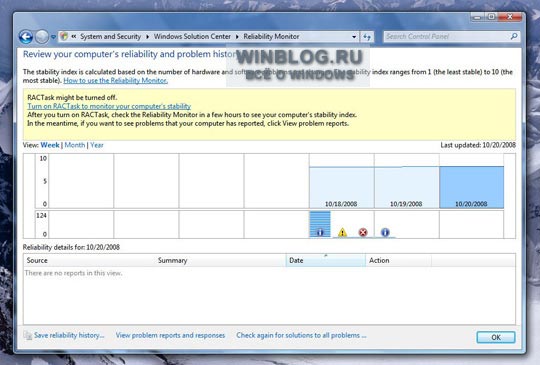This screenshot has height=365, width=540.
Task: Click the Back navigation arrow
Action: [x=26, y=37]
